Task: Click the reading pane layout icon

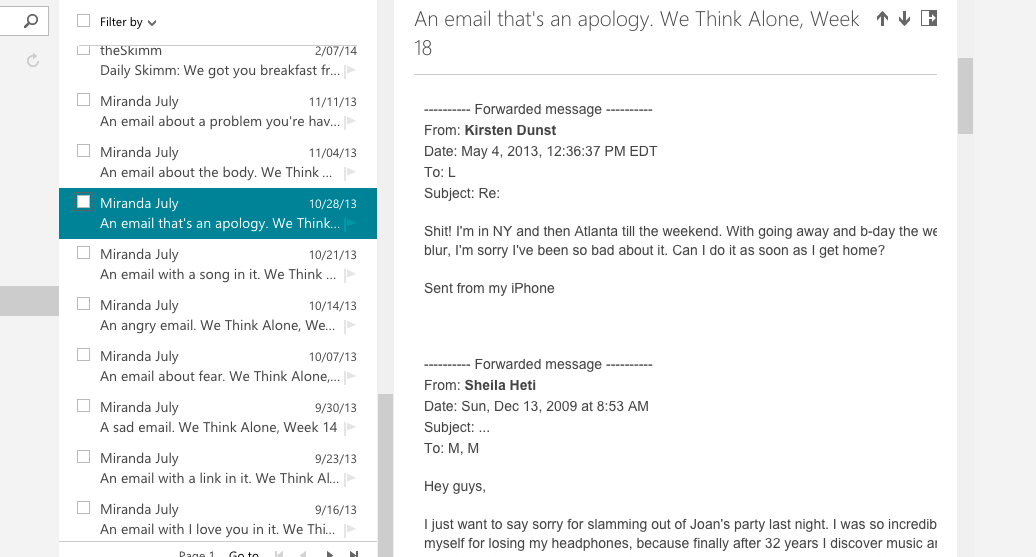Action: pyautogui.click(x=929, y=19)
